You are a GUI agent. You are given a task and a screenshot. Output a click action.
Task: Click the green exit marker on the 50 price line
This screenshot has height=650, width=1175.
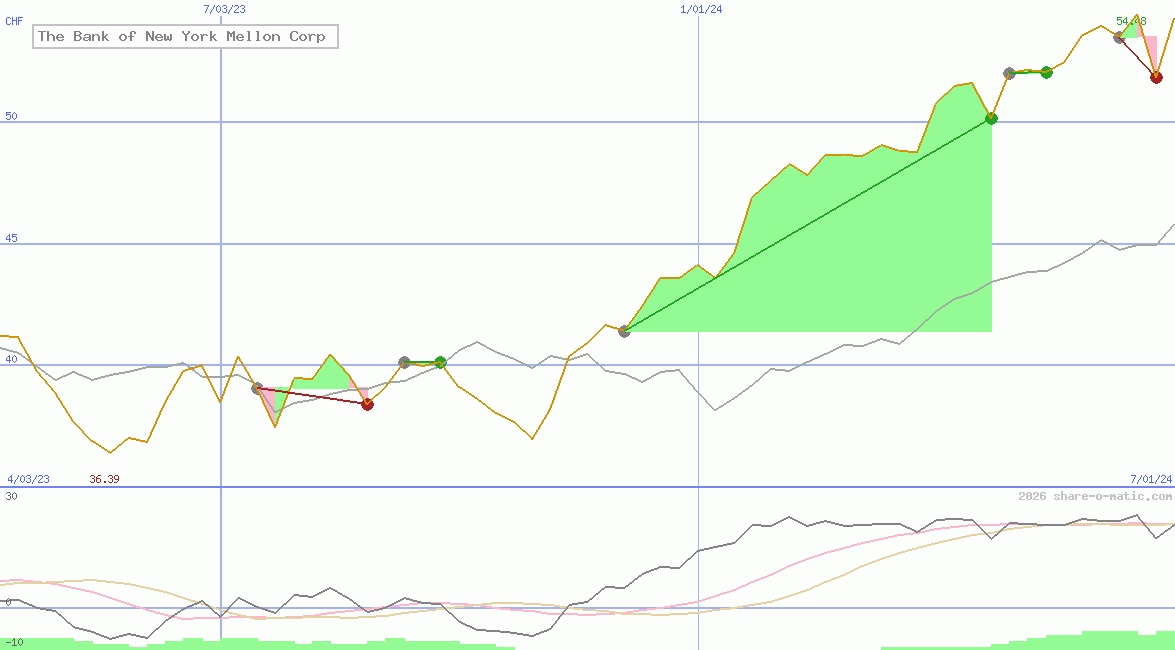click(991, 118)
